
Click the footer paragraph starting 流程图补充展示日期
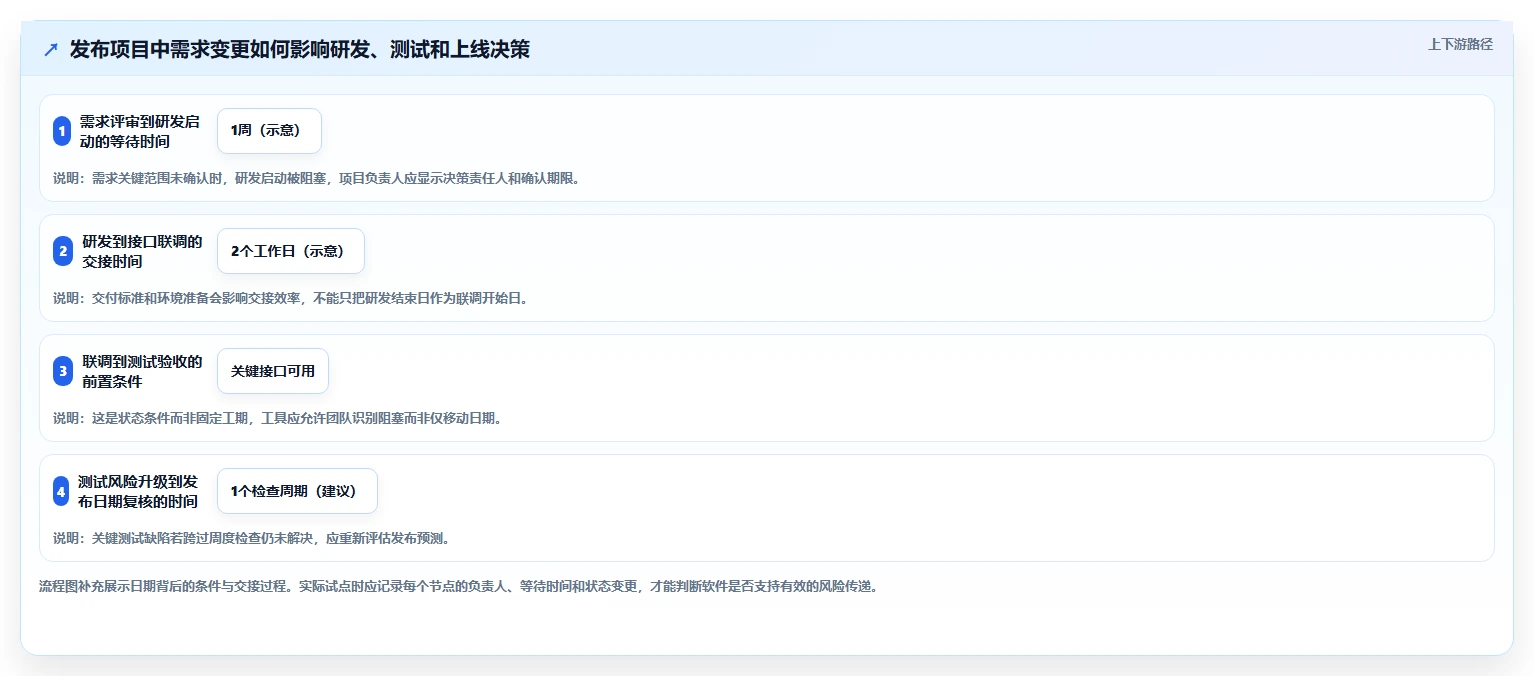(458, 586)
